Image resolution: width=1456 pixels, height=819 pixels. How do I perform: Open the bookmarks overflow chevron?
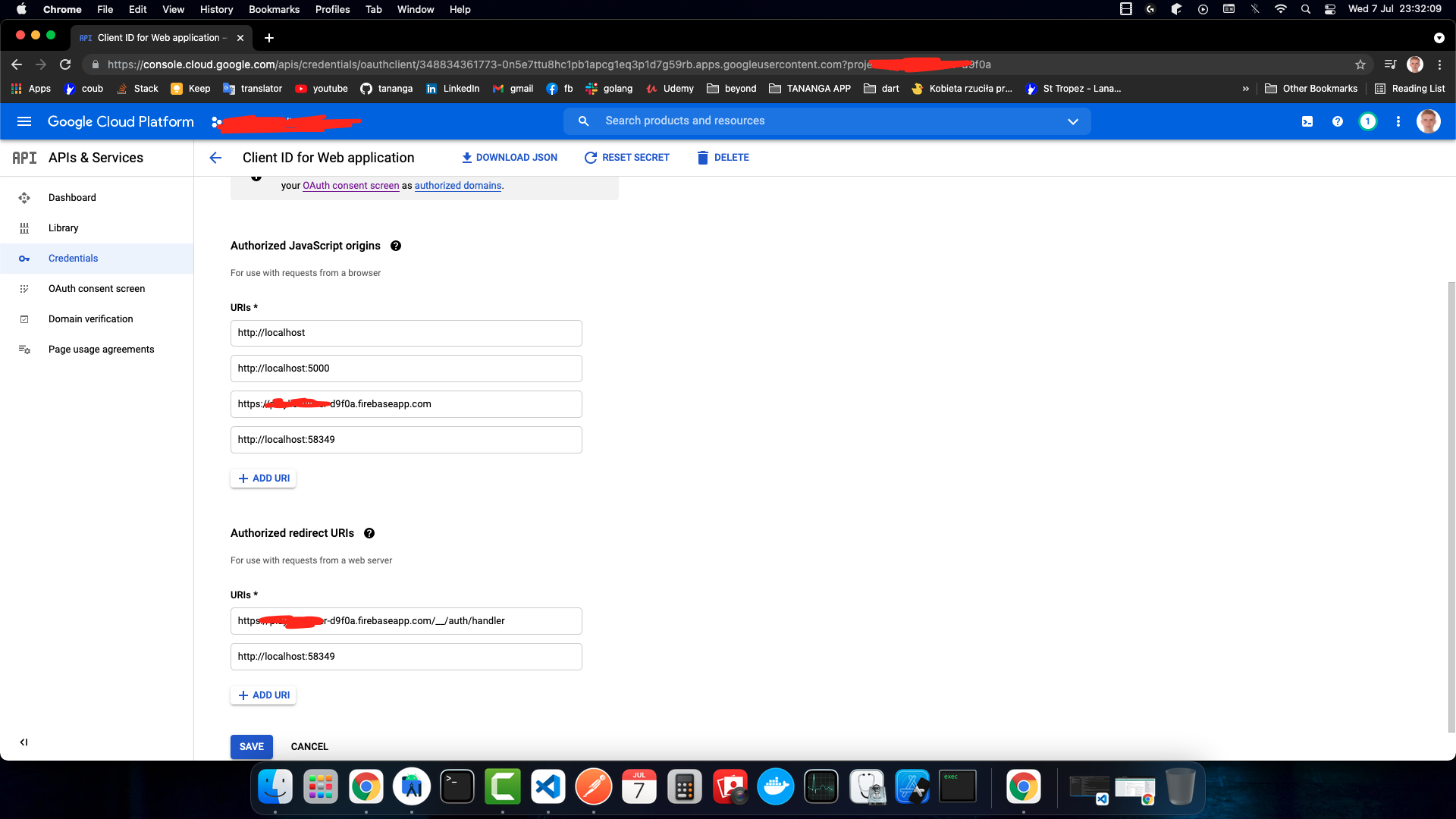tap(1246, 89)
